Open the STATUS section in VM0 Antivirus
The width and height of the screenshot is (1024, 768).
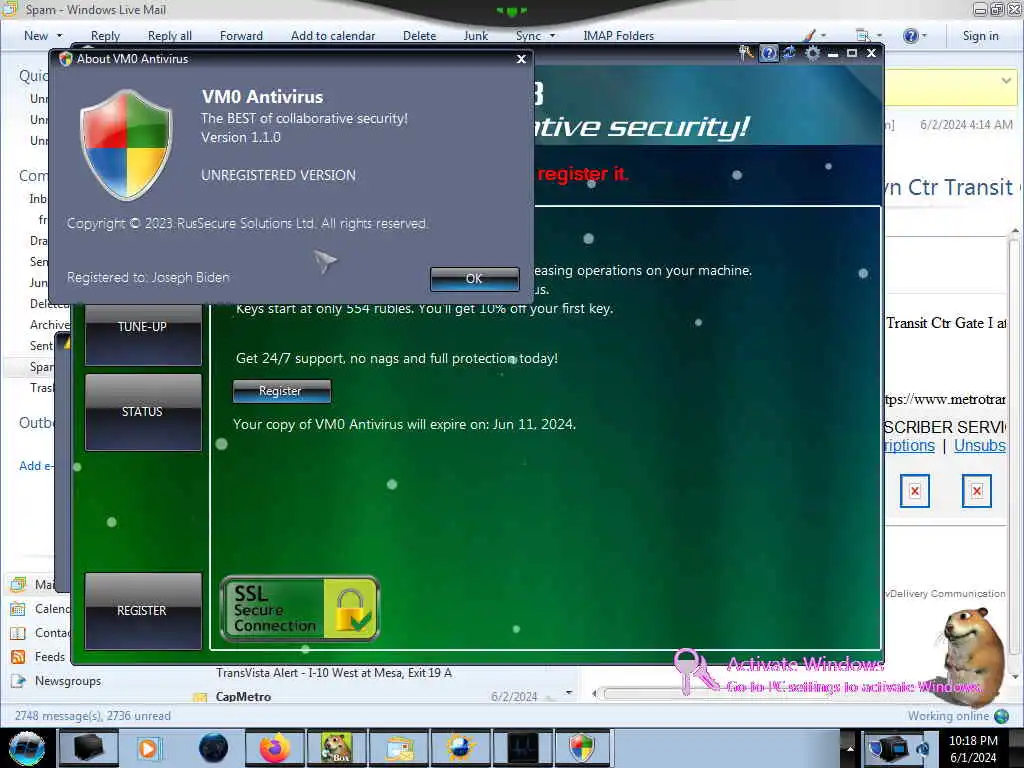coord(143,411)
